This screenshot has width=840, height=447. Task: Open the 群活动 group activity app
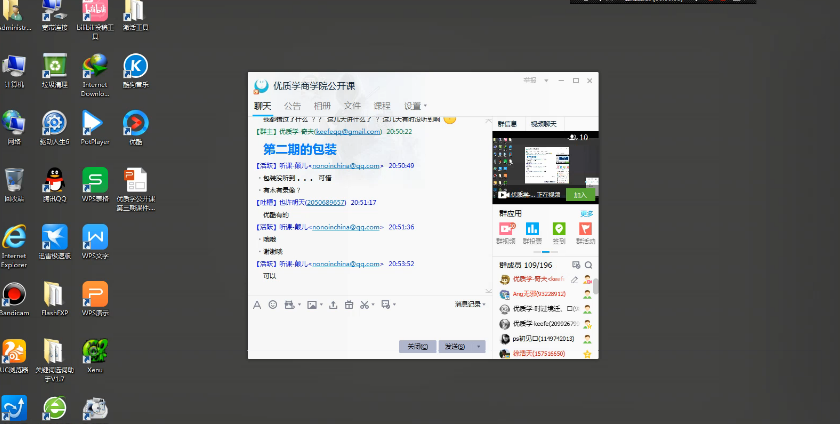(x=586, y=233)
